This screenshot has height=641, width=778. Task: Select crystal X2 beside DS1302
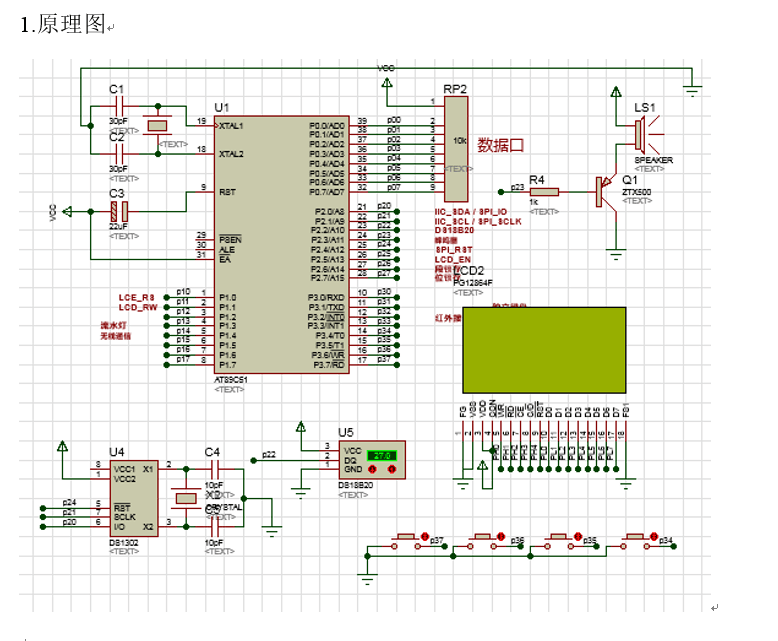click(x=186, y=498)
